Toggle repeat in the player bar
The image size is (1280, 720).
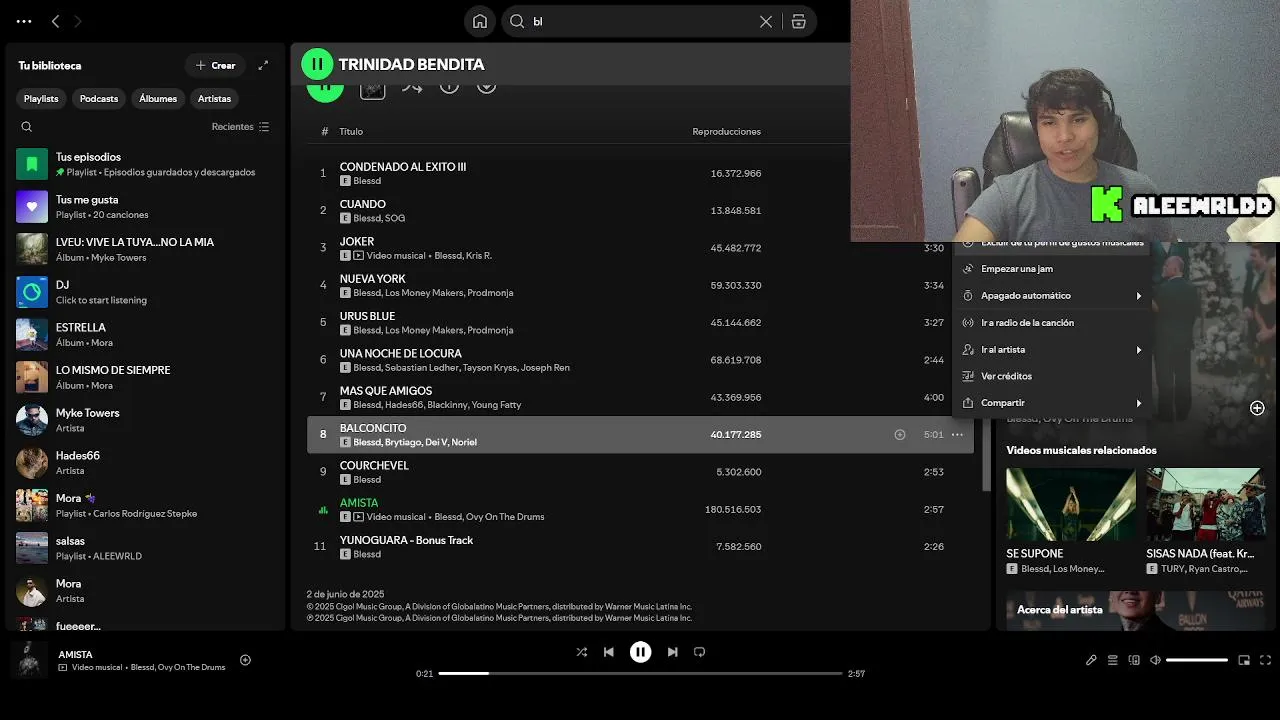(x=699, y=652)
